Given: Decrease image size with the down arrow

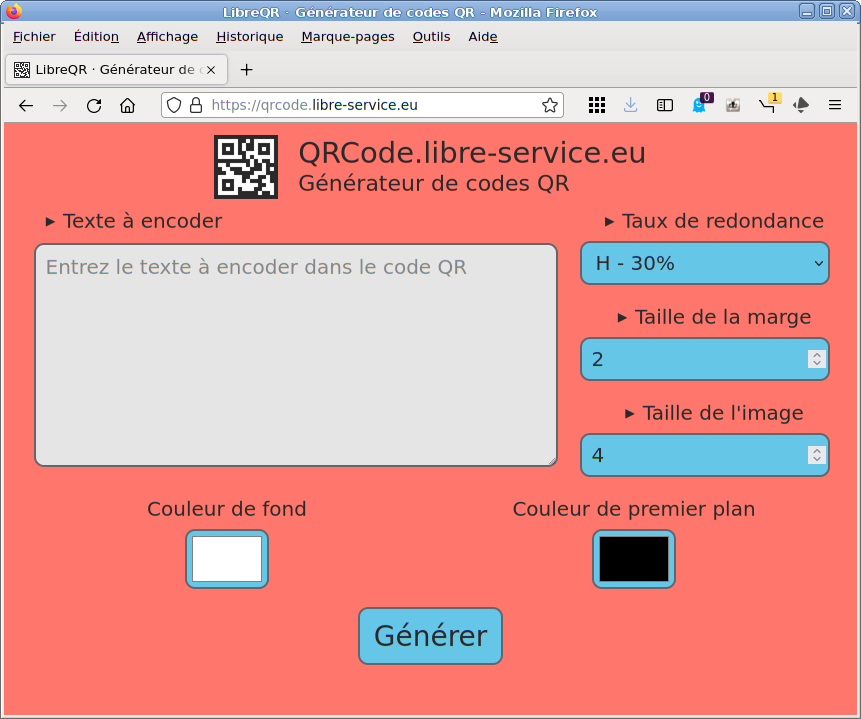Looking at the screenshot, I should 817,460.
